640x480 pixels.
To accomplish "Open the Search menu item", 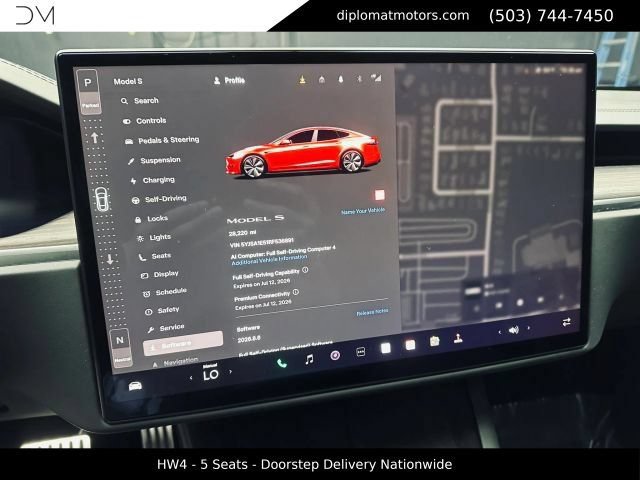I will pyautogui.click(x=140, y=100).
